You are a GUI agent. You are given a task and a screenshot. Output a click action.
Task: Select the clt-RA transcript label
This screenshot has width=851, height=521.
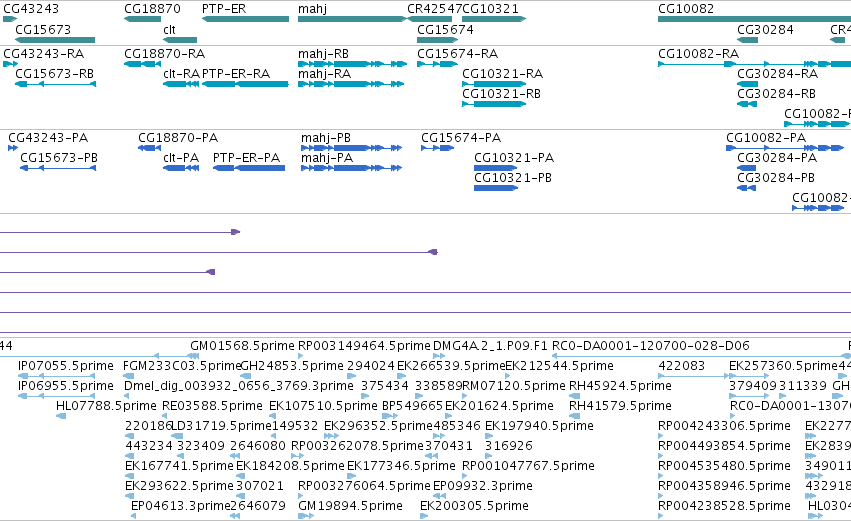coord(181,74)
